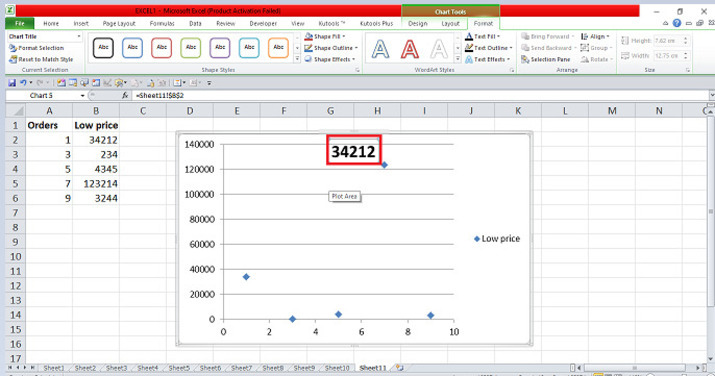Click the Low price header cell
Viewport: 715px width, 376px height.
(96, 125)
